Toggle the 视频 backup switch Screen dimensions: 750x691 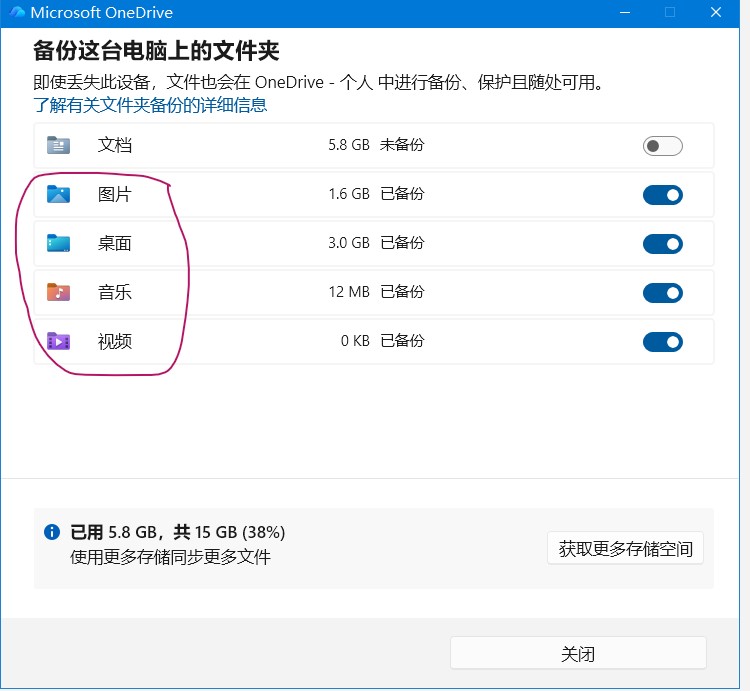click(x=662, y=342)
